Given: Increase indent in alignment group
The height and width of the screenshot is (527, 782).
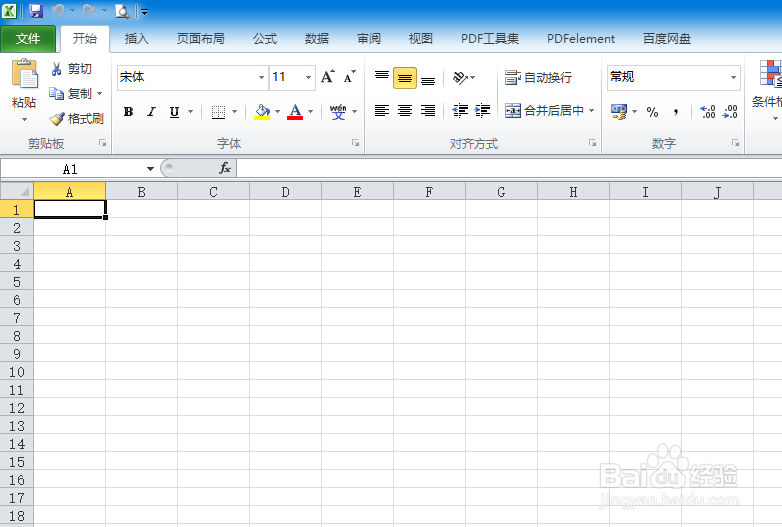Looking at the screenshot, I should pyautogui.click(x=482, y=110).
